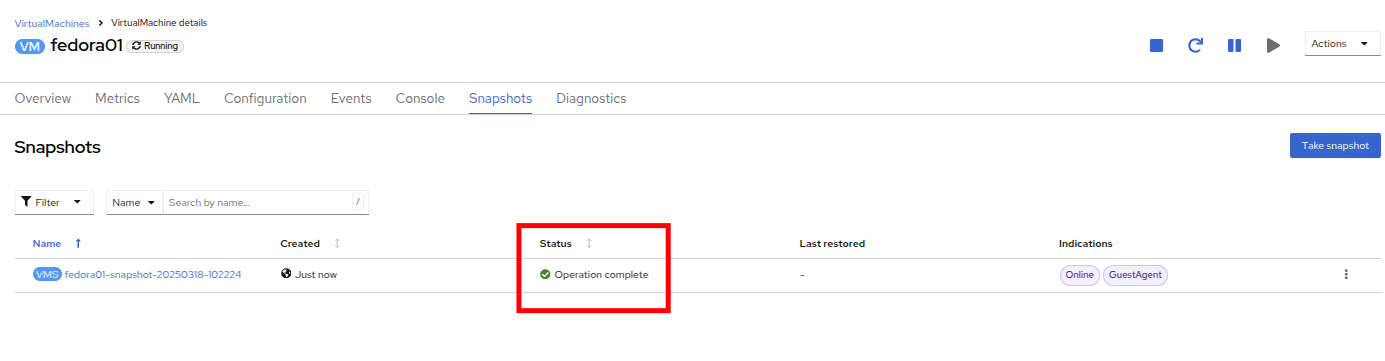Image resolution: width=1385 pixels, height=361 pixels.
Task: Open the snapshot row kebab menu
Action: [1346, 274]
